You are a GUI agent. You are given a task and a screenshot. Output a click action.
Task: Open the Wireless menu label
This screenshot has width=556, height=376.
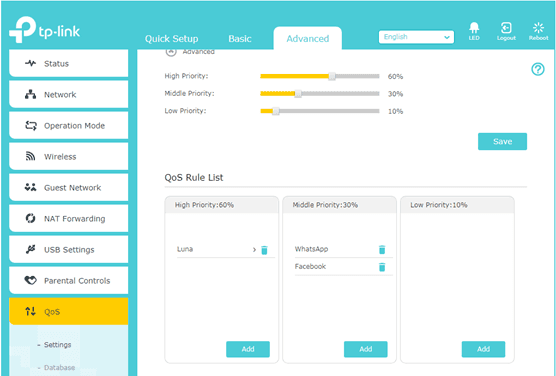(x=60, y=157)
